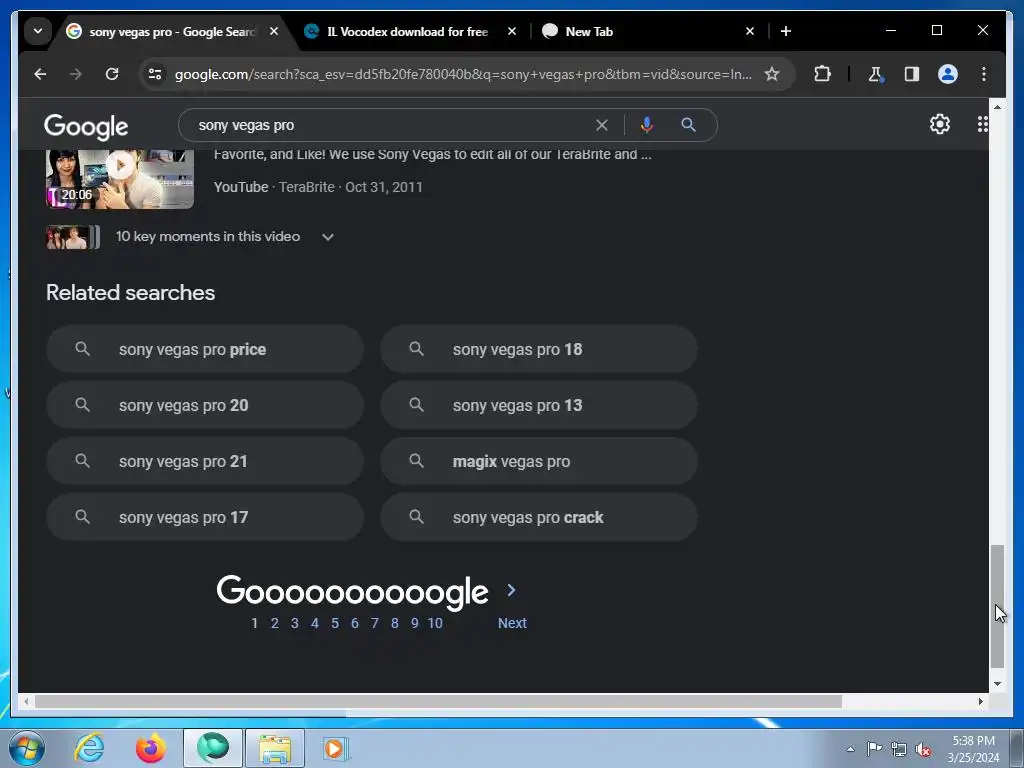The height and width of the screenshot is (768, 1024).
Task: Clear the search box with X
Action: pyautogui.click(x=601, y=125)
